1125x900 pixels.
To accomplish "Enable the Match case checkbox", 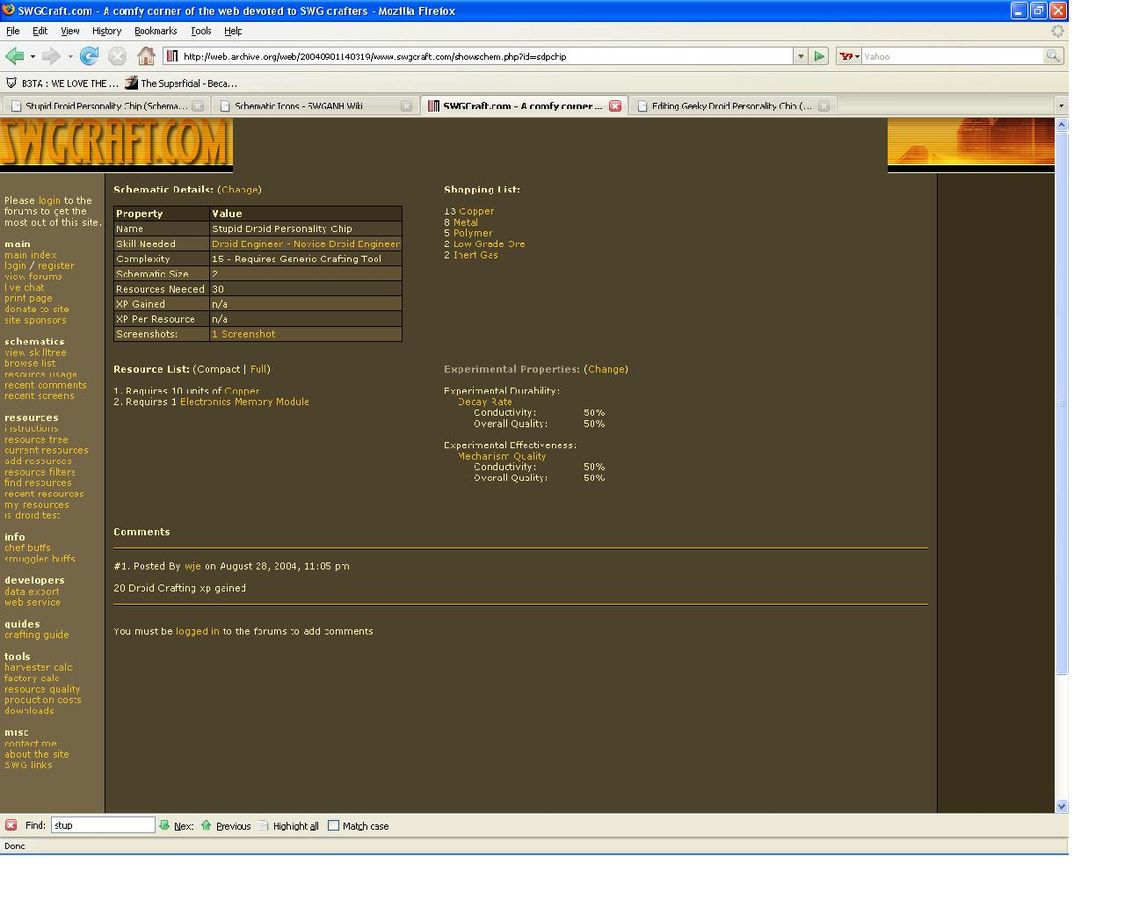I will pos(334,825).
